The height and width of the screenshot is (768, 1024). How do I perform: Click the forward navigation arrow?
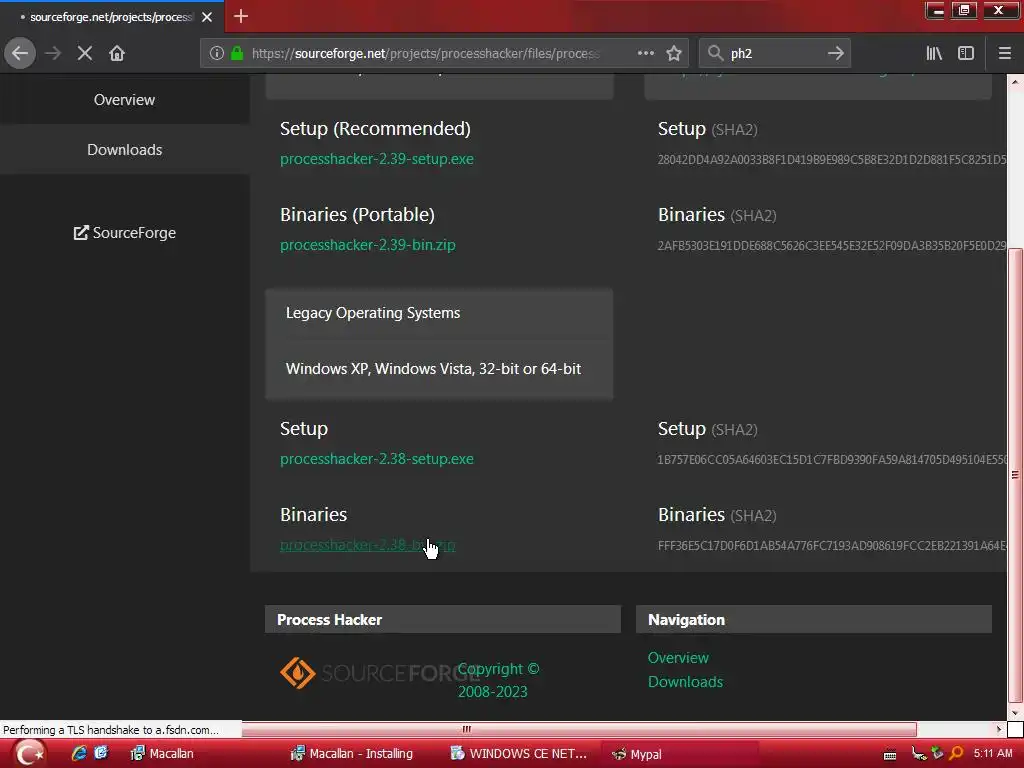coord(53,53)
